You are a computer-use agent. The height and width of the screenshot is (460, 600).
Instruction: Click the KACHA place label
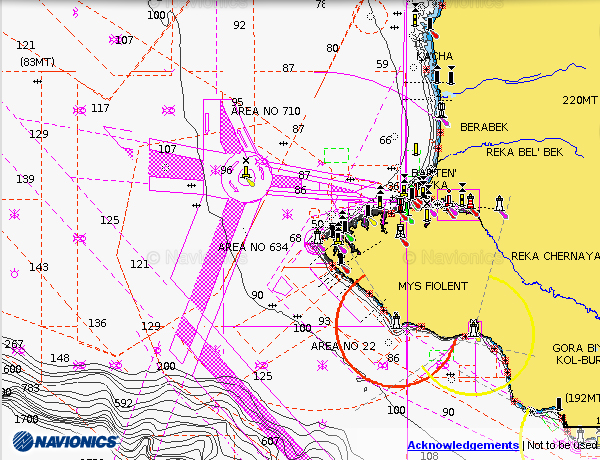pyautogui.click(x=435, y=56)
